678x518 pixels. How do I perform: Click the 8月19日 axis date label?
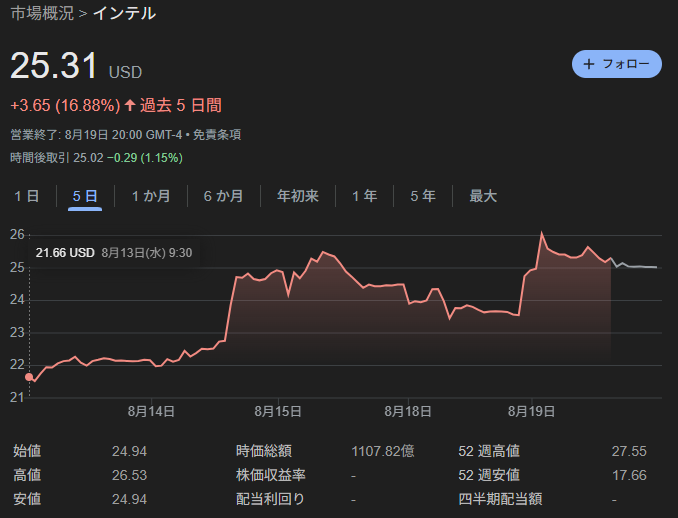point(531,411)
